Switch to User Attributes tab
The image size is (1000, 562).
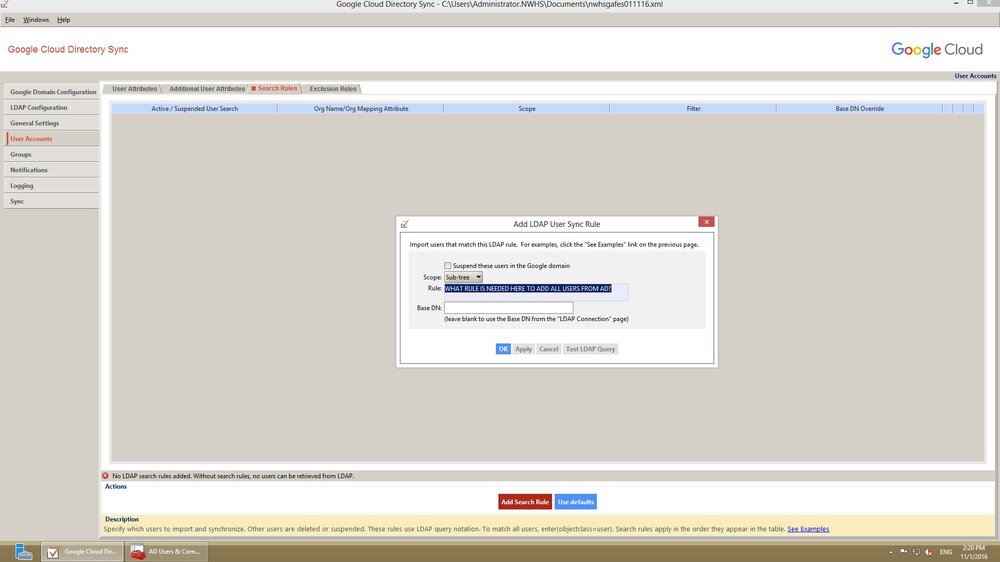tap(134, 89)
